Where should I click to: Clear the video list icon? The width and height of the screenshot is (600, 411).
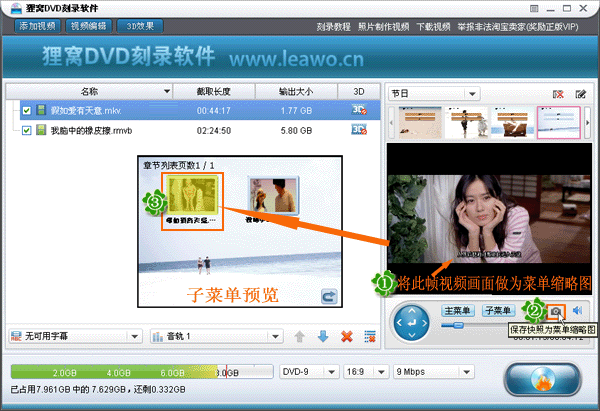click(370, 336)
